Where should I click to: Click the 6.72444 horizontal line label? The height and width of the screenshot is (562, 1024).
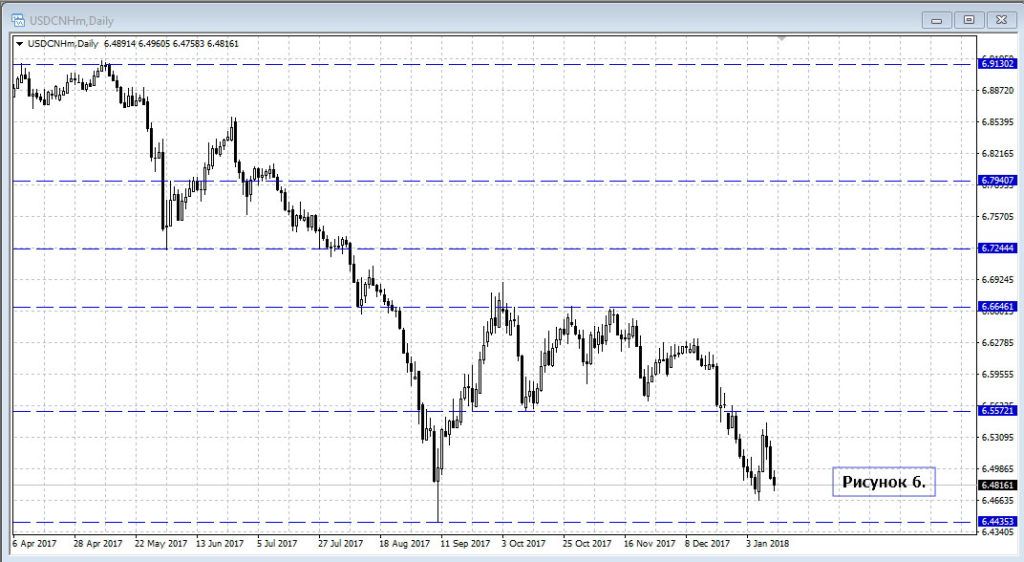pyautogui.click(x=998, y=248)
